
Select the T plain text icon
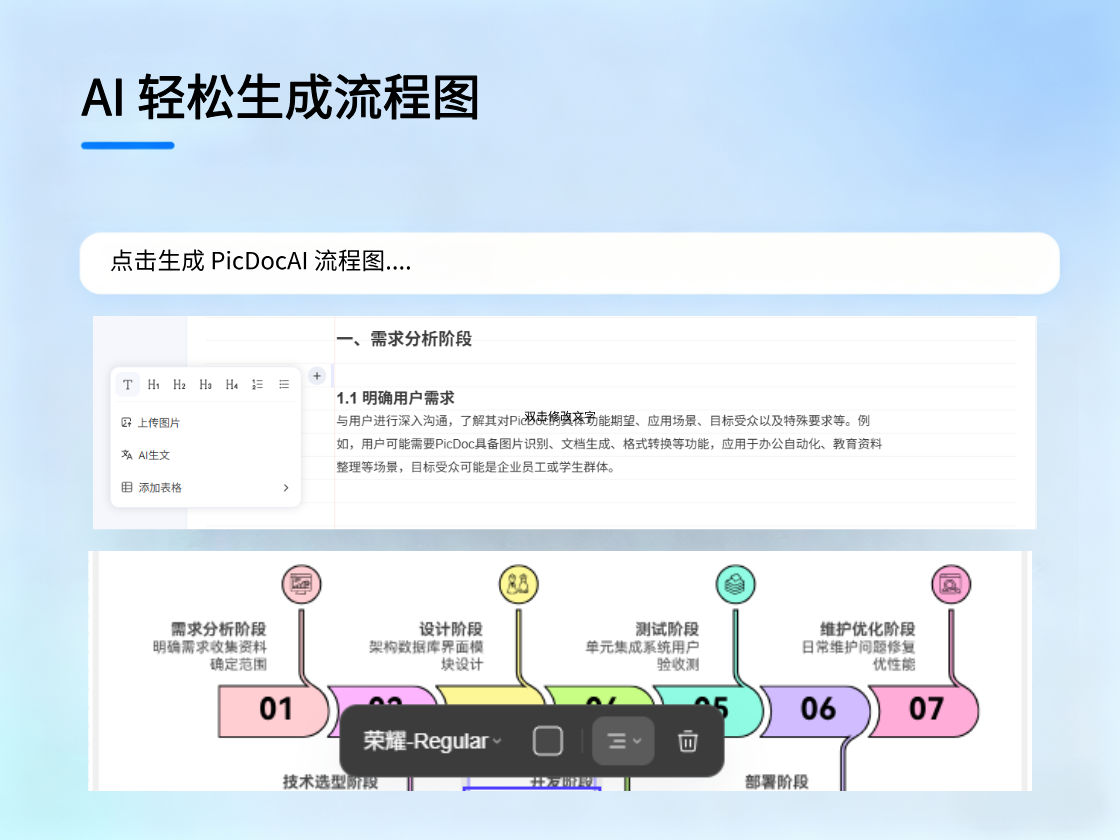[128, 384]
